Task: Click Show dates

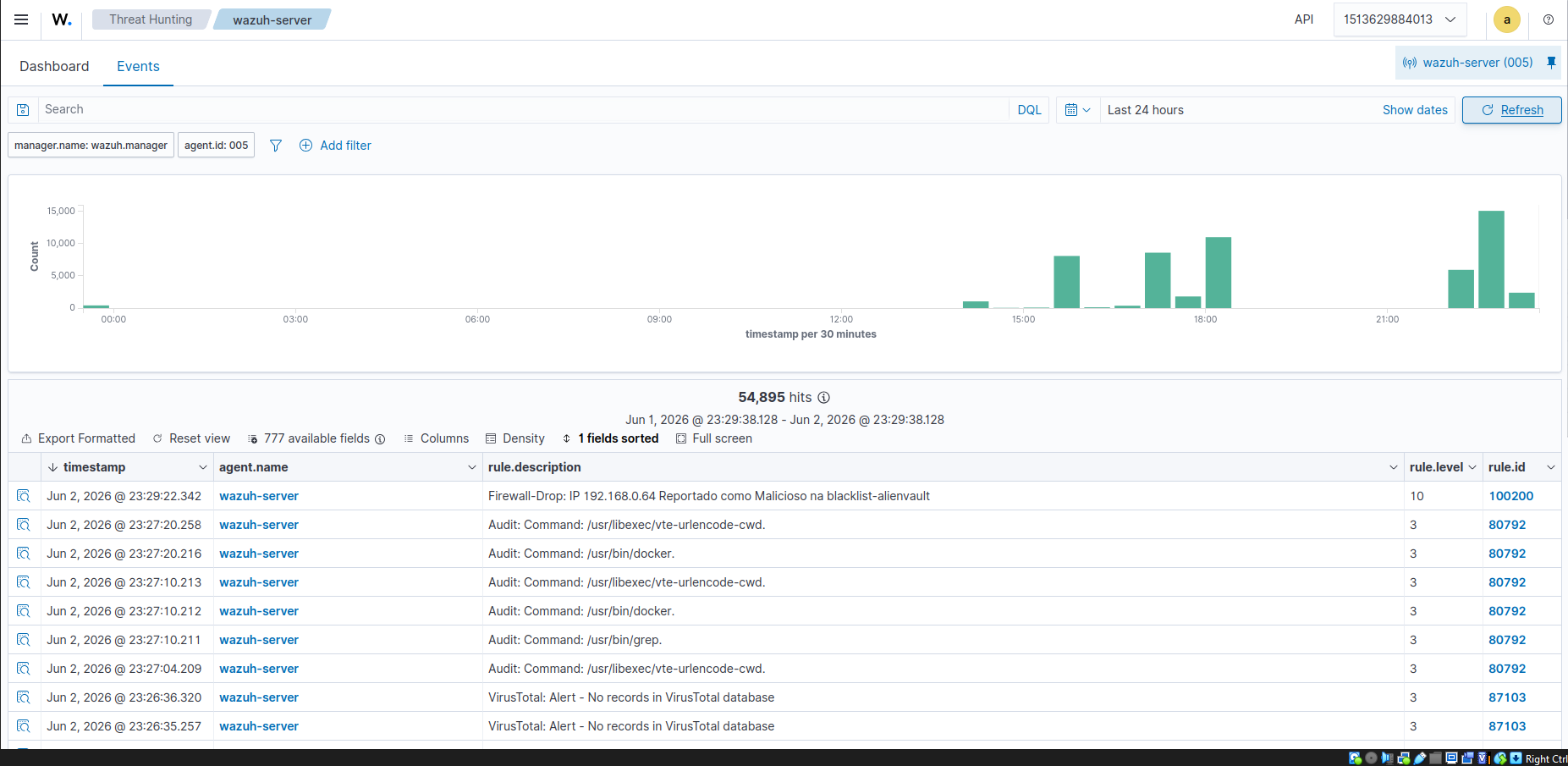Action: click(1415, 110)
